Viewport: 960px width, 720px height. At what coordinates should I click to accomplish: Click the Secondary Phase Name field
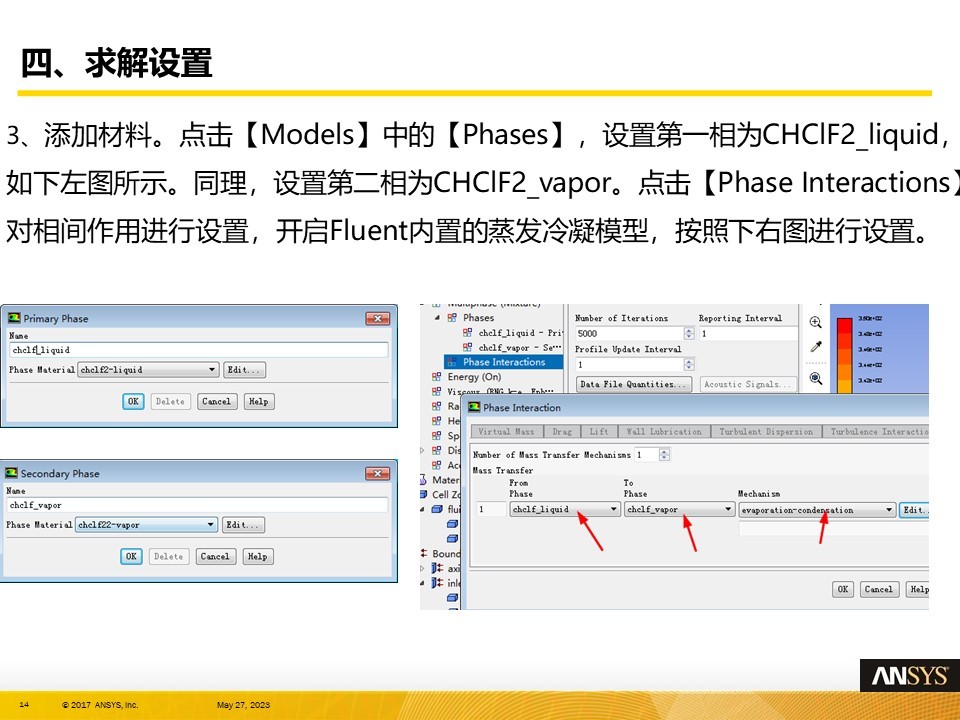197,505
